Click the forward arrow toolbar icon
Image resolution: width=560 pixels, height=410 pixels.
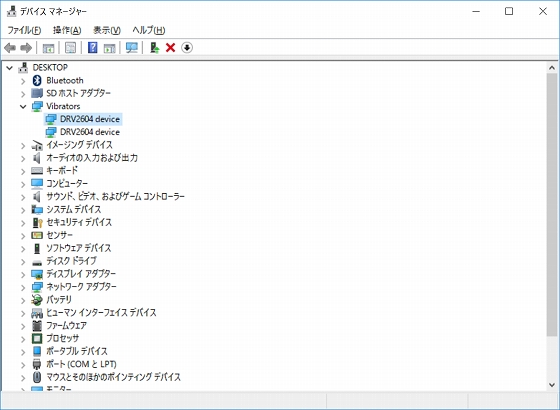point(26,48)
